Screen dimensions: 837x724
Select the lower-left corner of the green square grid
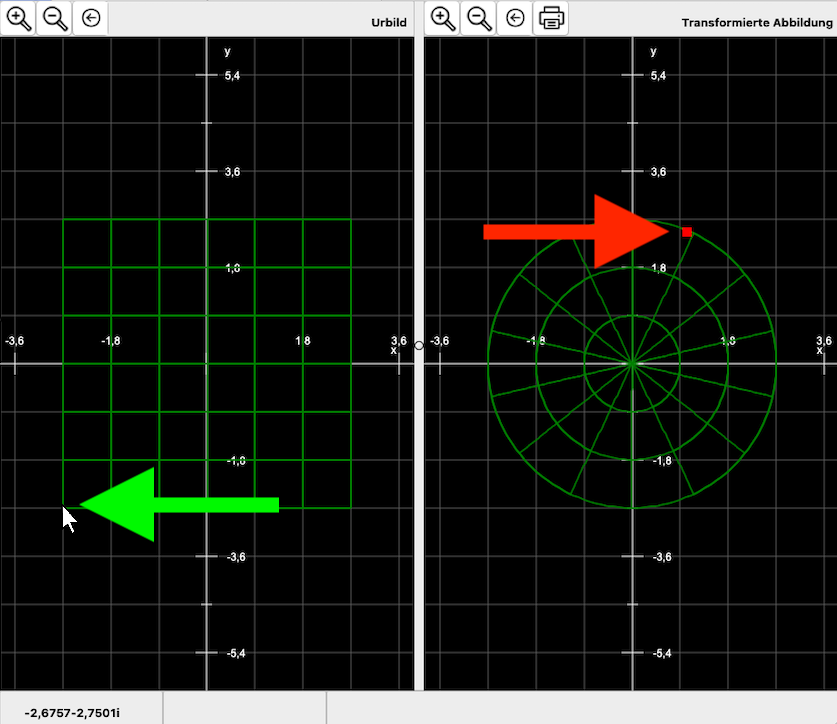(64, 508)
